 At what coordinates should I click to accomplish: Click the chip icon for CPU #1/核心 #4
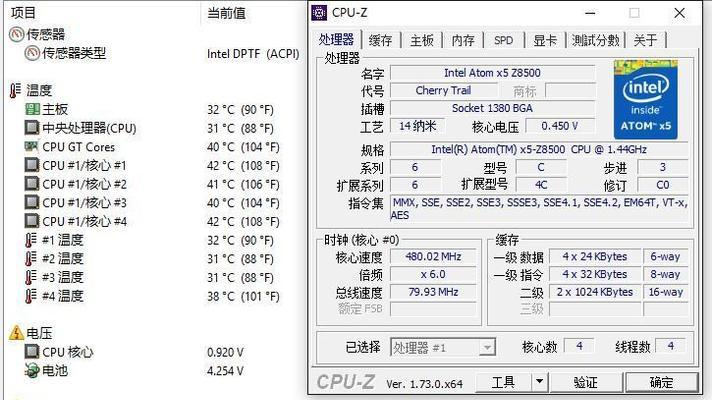click(x=32, y=221)
